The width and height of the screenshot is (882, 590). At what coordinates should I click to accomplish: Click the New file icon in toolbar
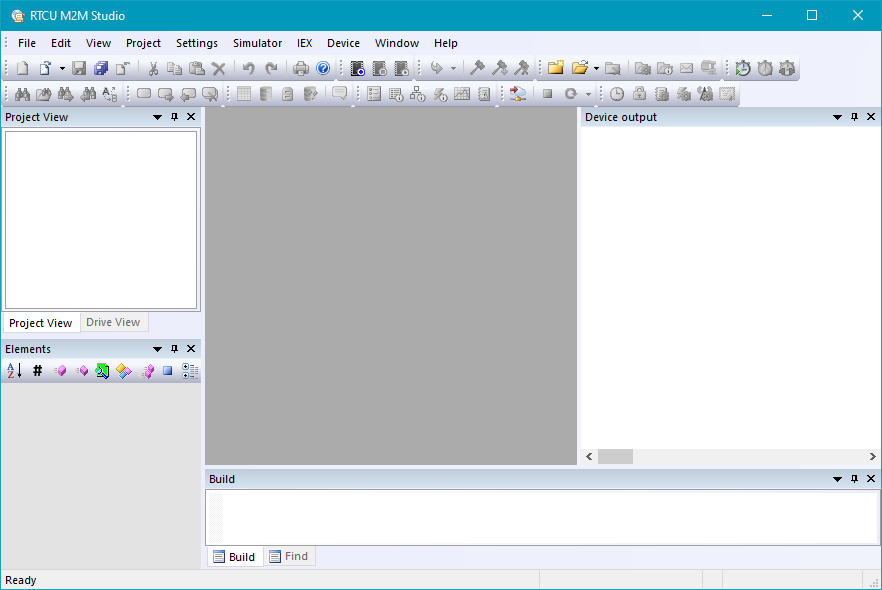(x=22, y=69)
